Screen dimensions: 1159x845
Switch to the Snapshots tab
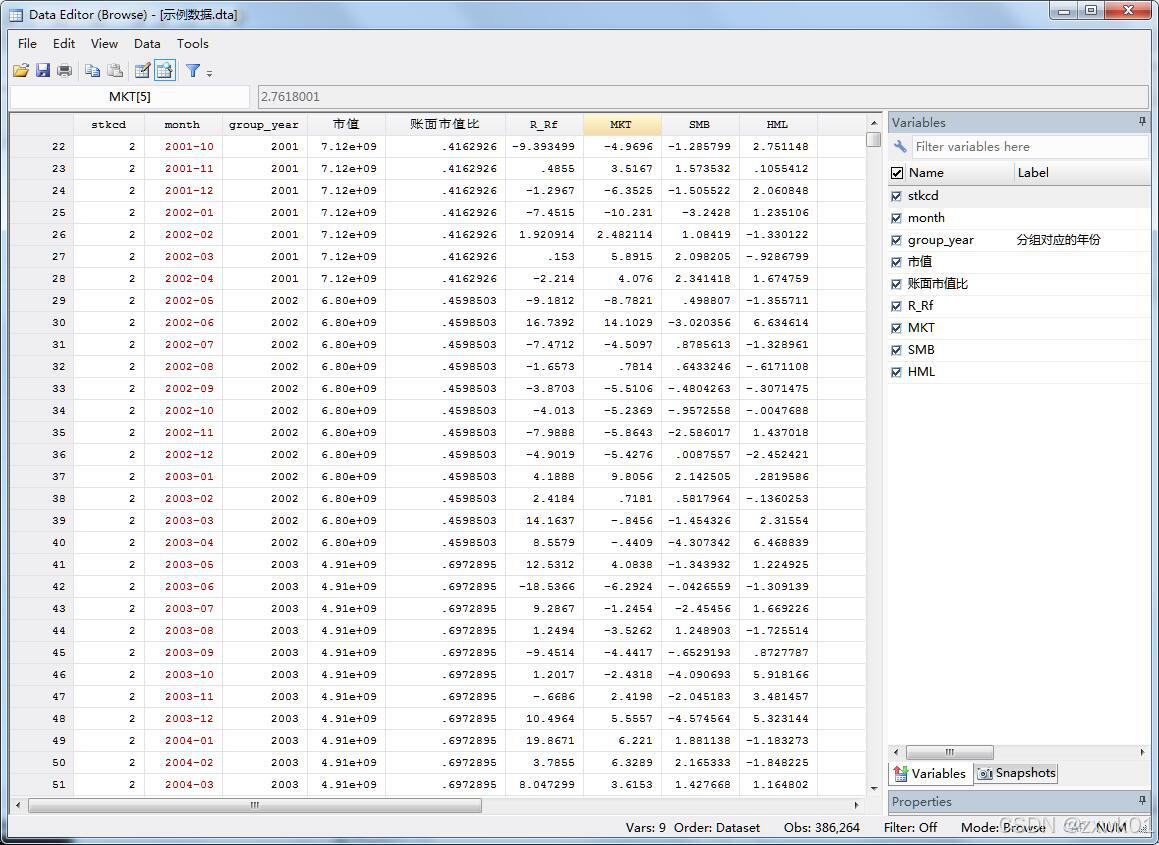(1016, 773)
